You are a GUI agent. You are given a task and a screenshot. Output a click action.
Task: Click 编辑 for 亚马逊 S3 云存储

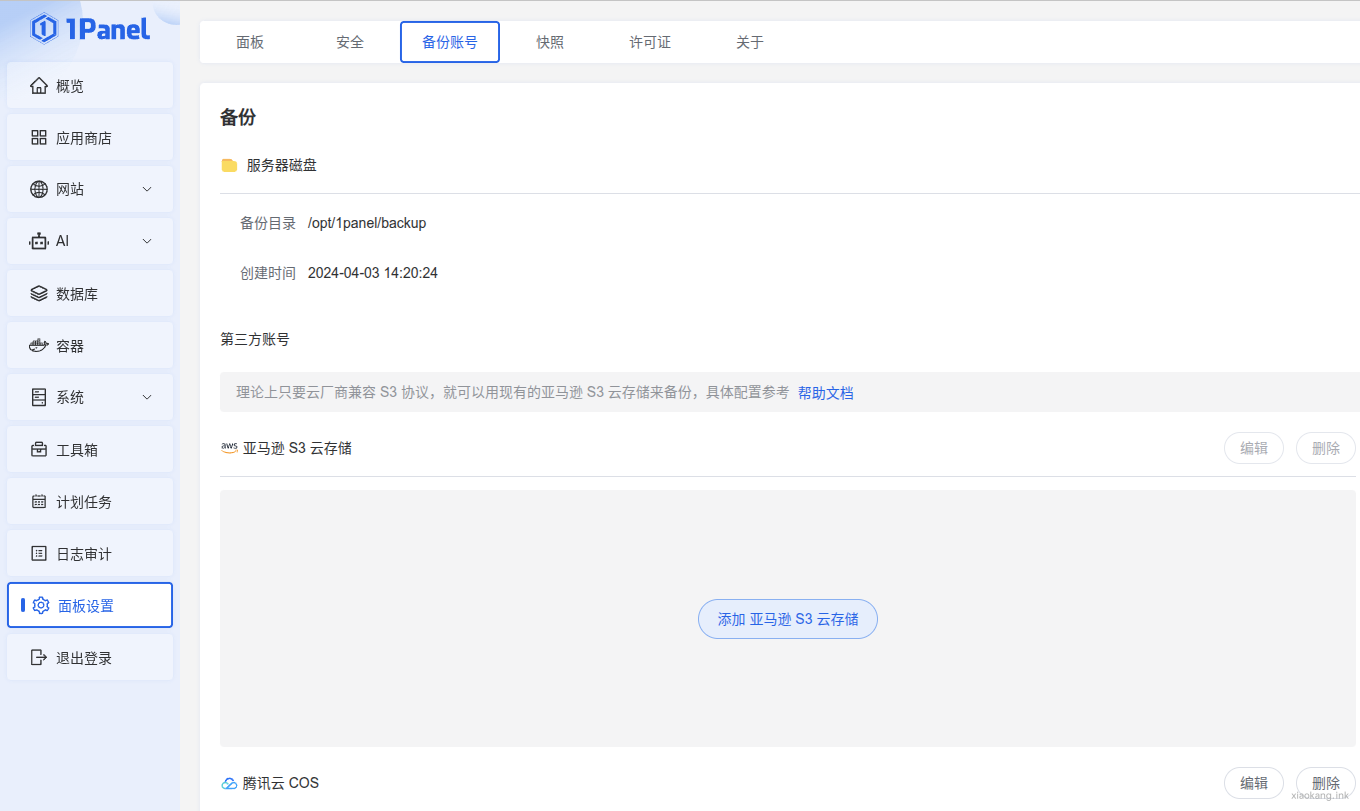coord(1254,448)
